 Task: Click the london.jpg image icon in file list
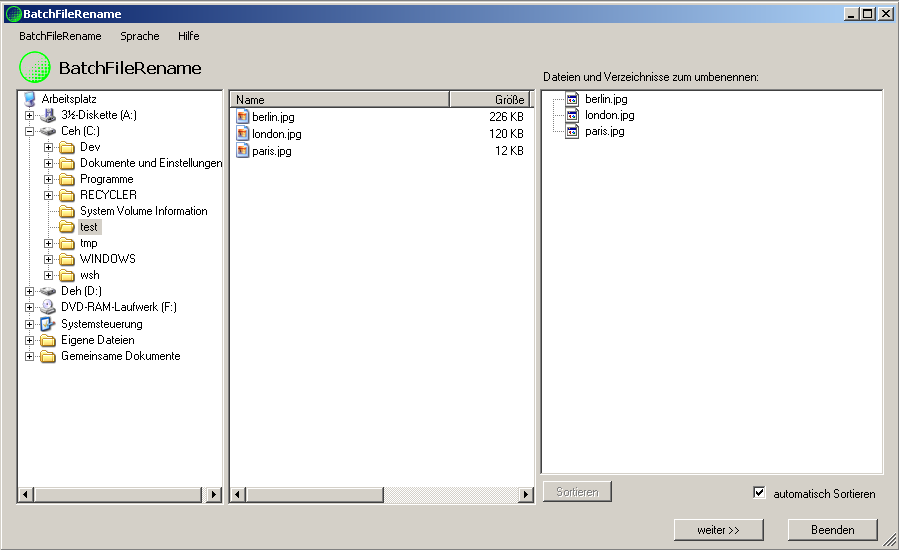tap(243, 134)
